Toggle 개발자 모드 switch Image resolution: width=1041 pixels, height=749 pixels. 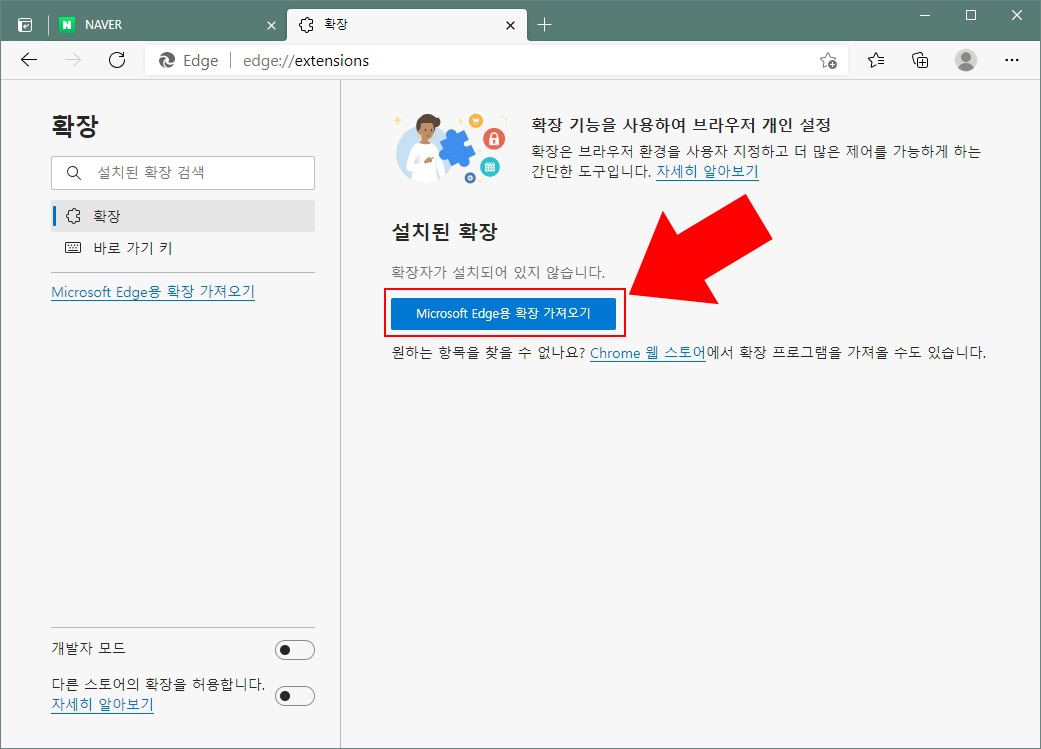pyautogui.click(x=295, y=650)
